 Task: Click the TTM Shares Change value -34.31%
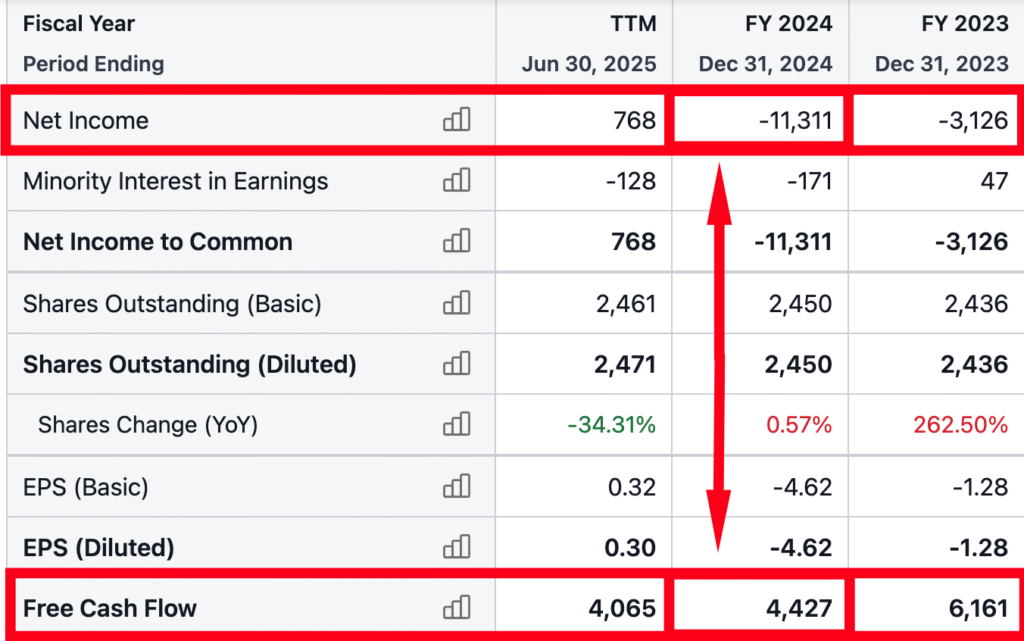[x=611, y=425]
